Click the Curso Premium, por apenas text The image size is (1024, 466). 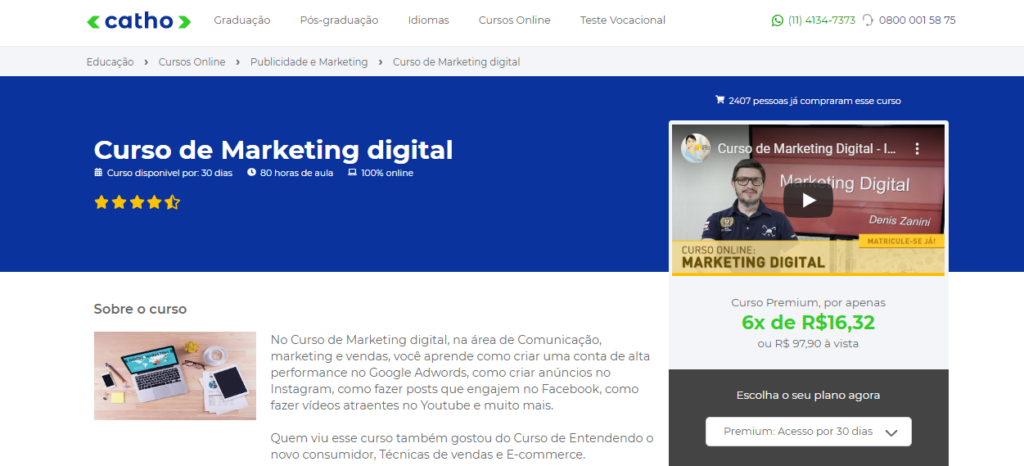808,302
